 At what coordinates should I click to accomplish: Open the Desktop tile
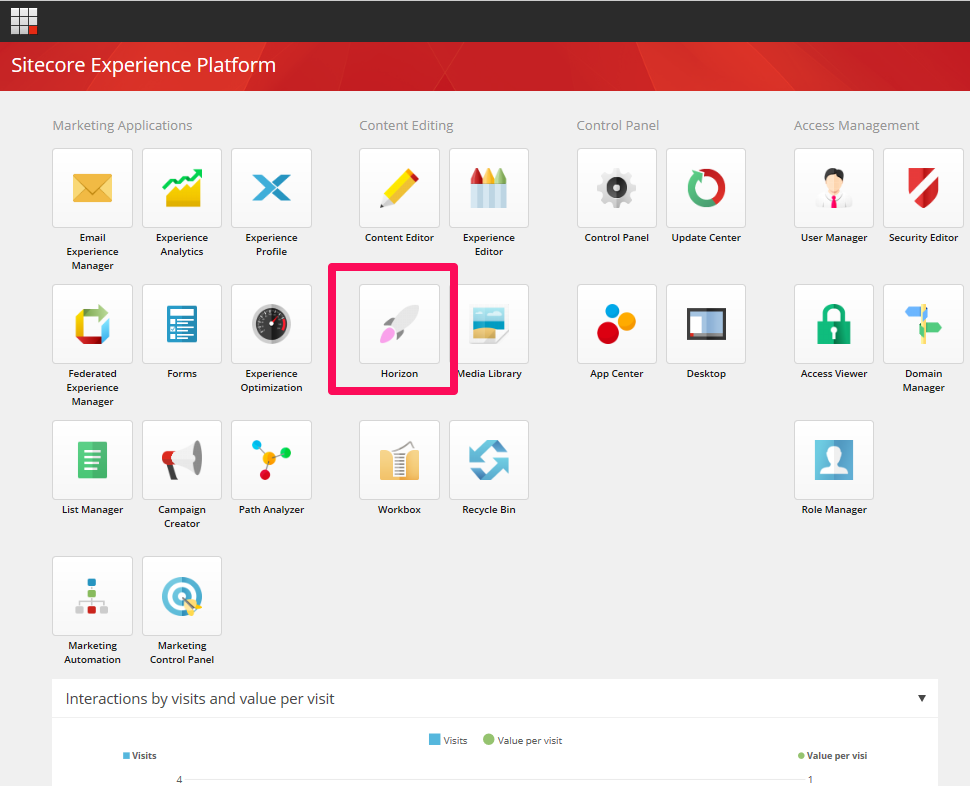pos(705,324)
